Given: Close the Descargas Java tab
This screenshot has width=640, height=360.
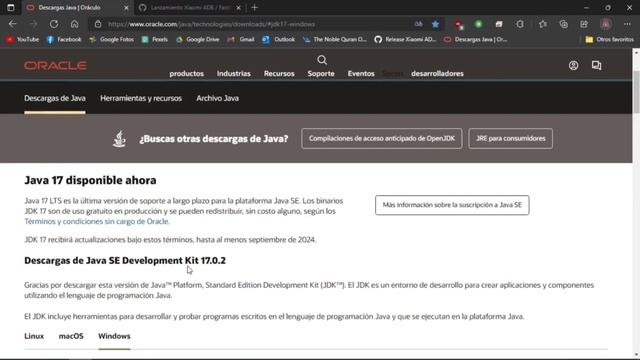Looking at the screenshot, I should (126, 8).
